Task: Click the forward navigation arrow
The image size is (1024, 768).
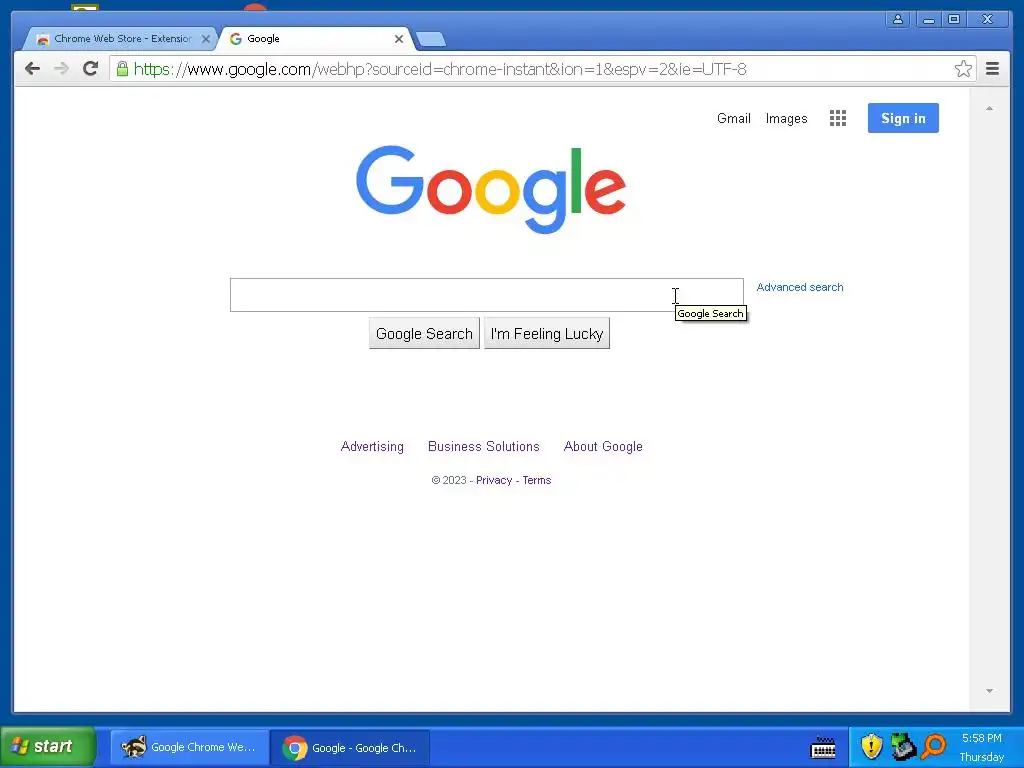Action: click(x=61, y=69)
